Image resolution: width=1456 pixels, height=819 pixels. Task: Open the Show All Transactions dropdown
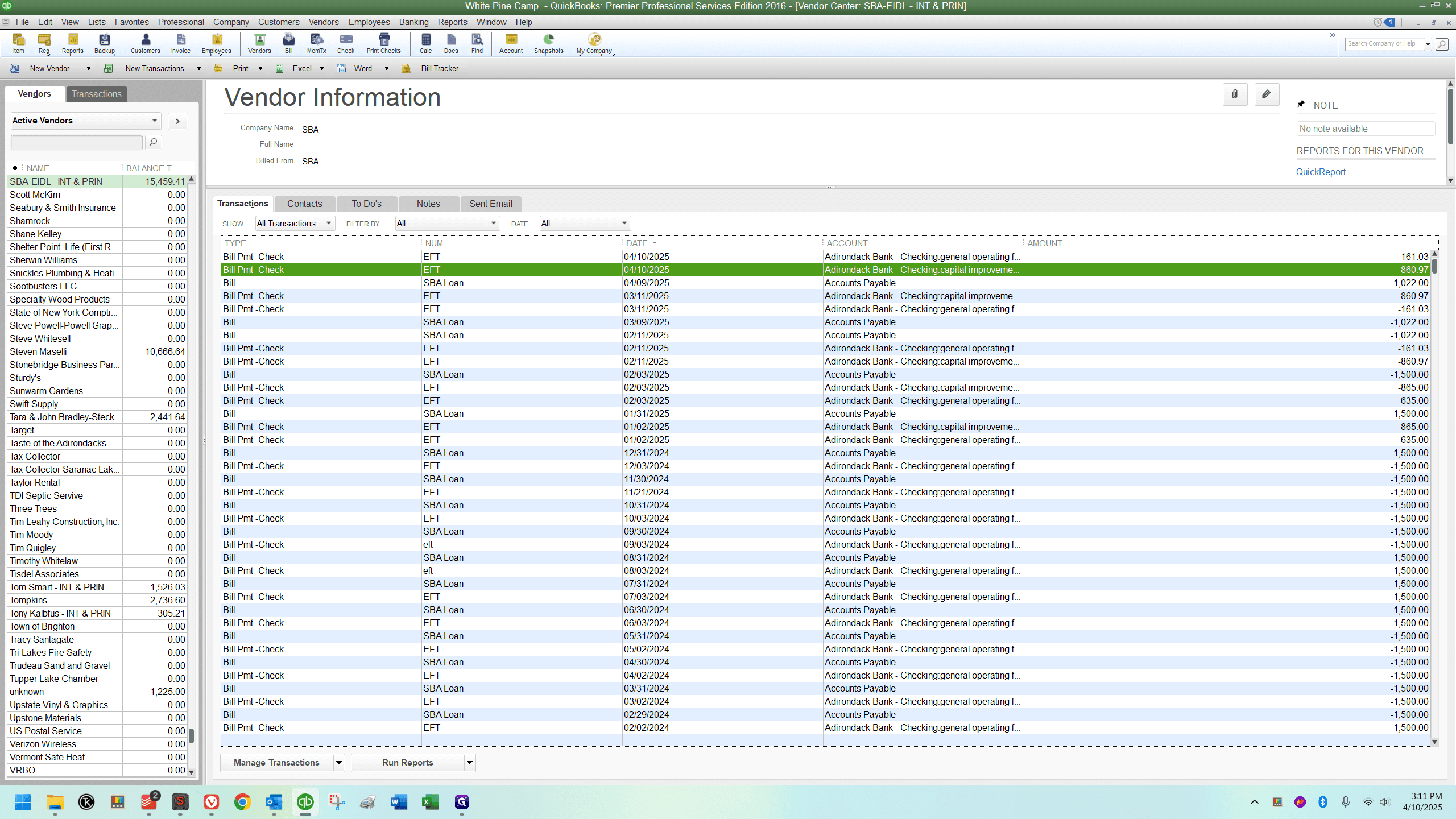(295, 224)
